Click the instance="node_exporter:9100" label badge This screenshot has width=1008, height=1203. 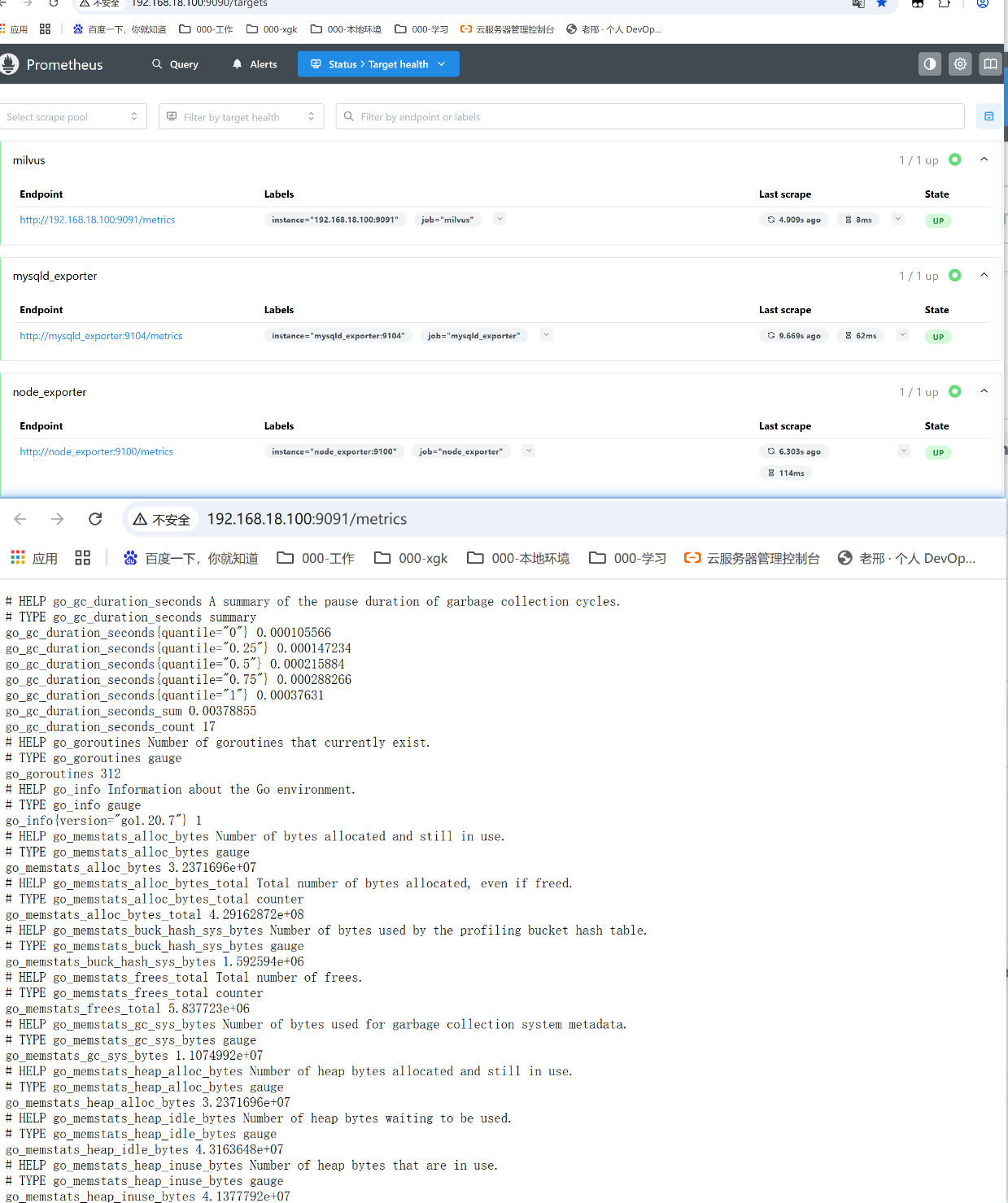pyautogui.click(x=334, y=451)
